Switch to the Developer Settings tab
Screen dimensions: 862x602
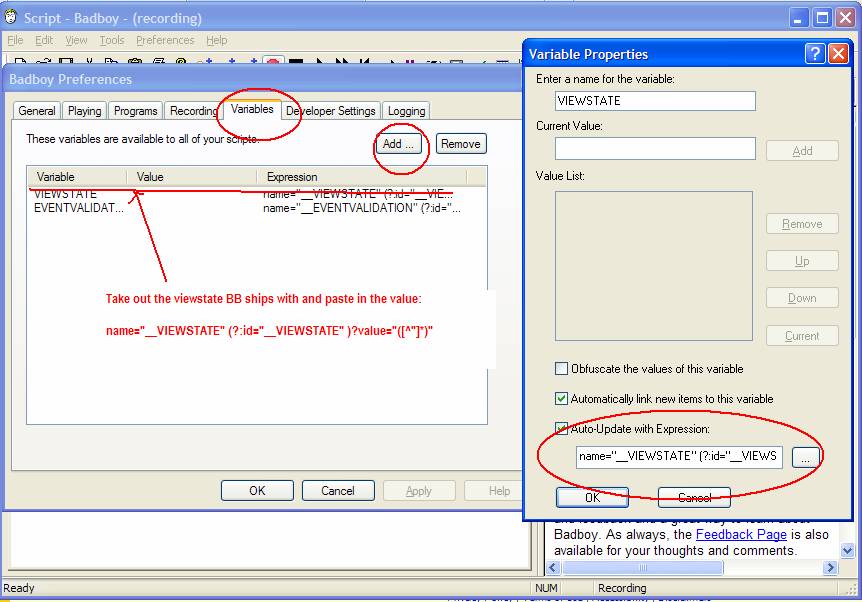pos(331,111)
